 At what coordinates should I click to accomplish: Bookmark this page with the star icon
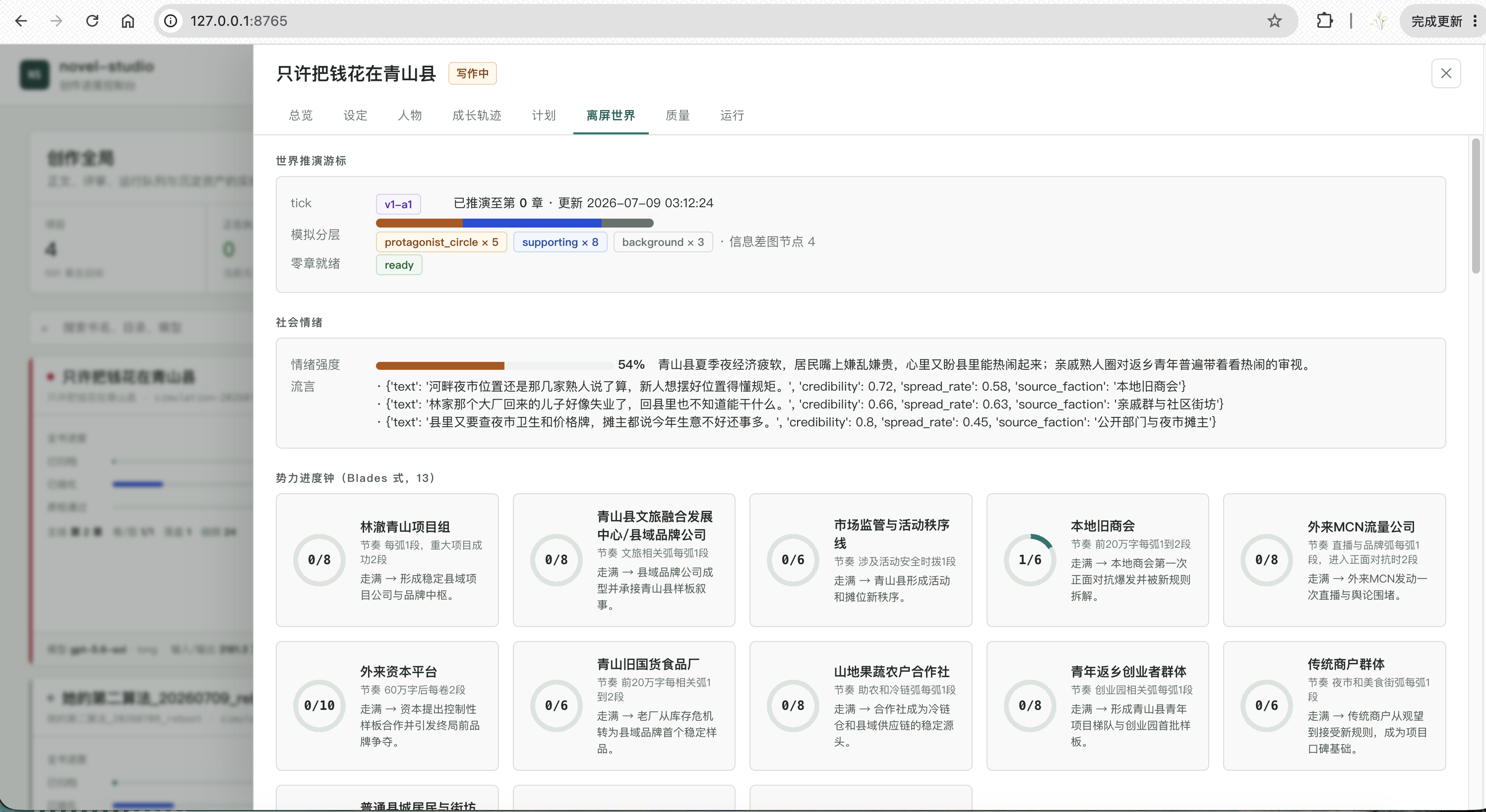point(1274,21)
